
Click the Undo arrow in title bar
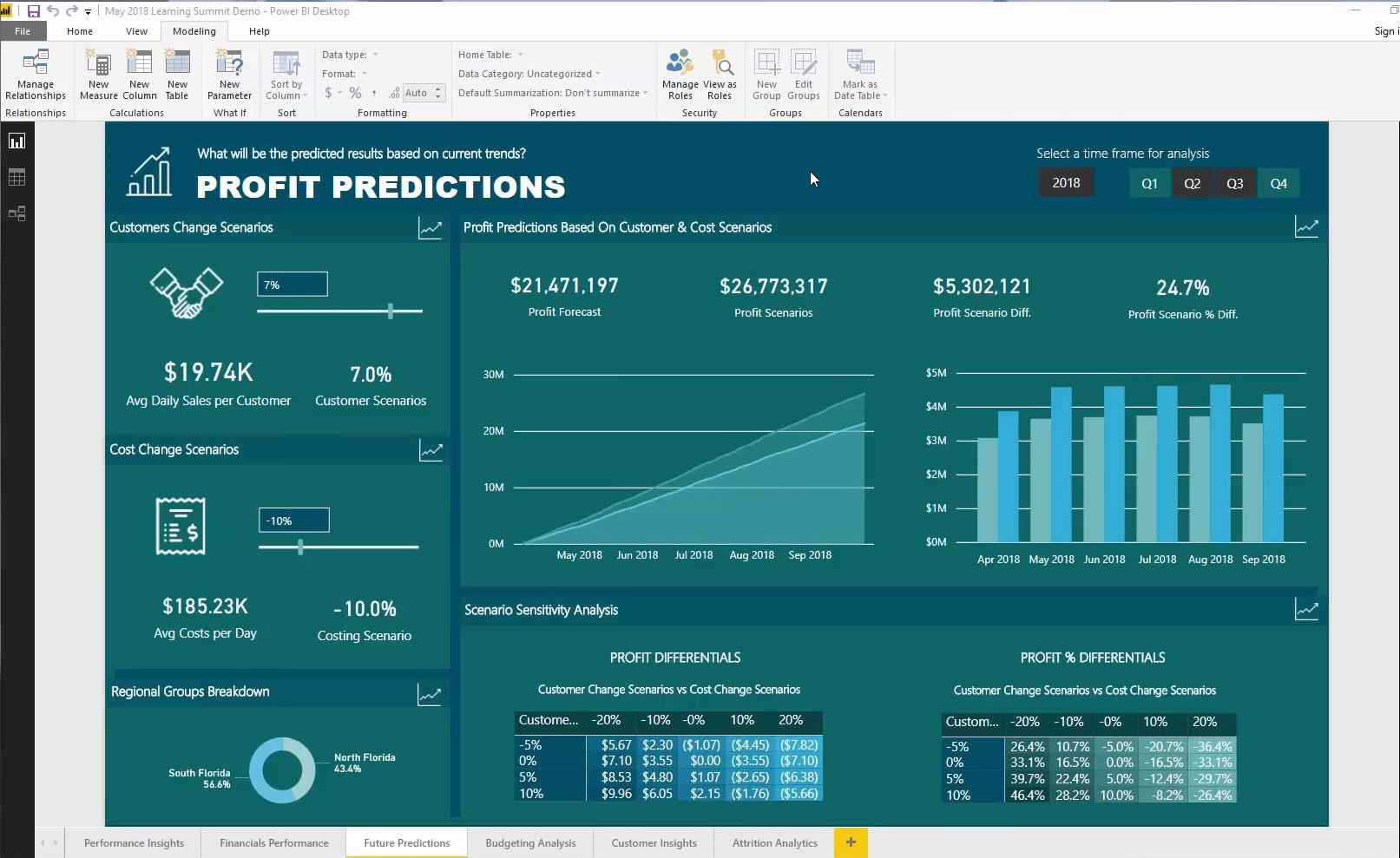coord(53,11)
